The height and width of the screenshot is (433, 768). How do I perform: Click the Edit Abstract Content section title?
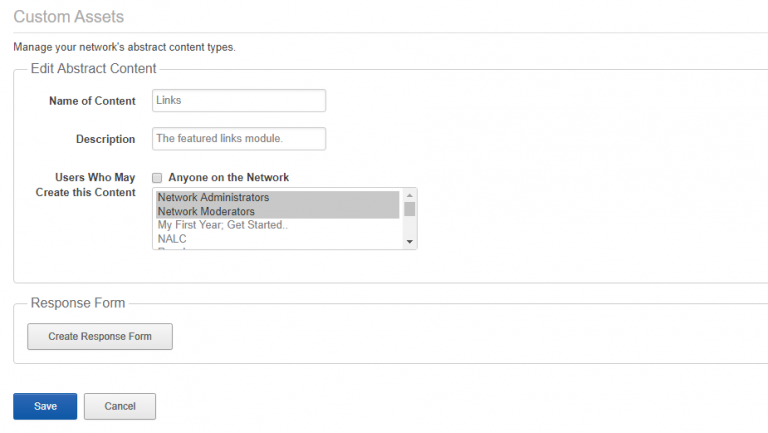pos(94,69)
